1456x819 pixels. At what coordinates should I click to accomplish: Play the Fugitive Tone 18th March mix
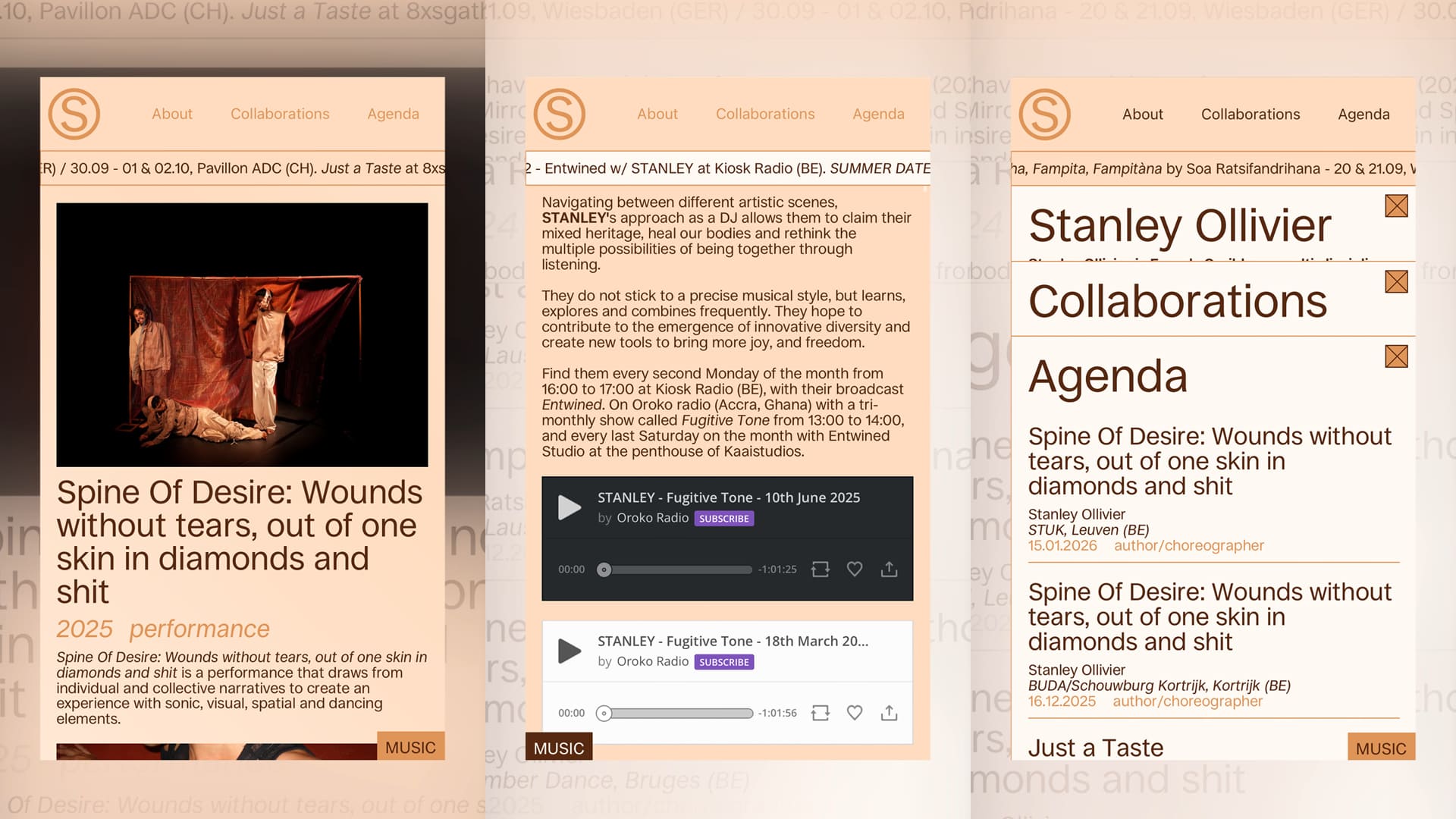pyautogui.click(x=569, y=651)
